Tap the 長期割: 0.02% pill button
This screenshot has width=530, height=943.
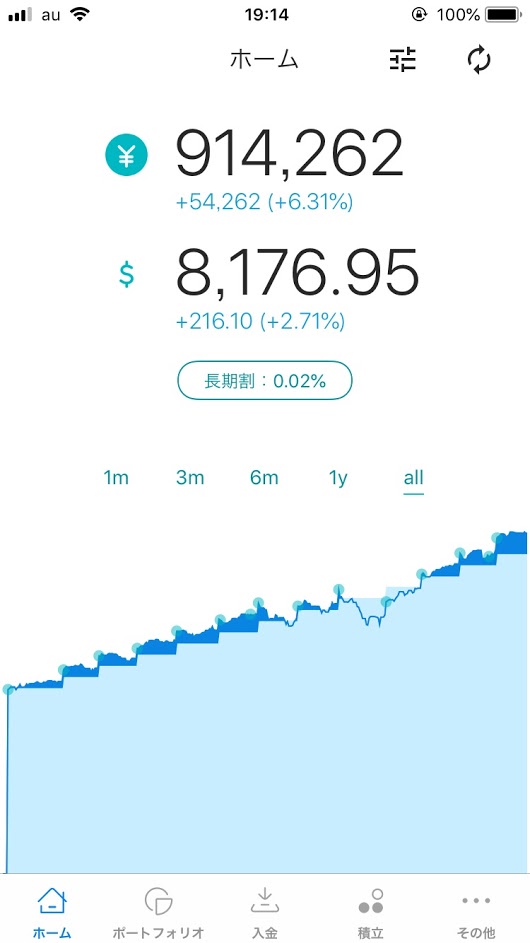pyautogui.click(x=265, y=380)
